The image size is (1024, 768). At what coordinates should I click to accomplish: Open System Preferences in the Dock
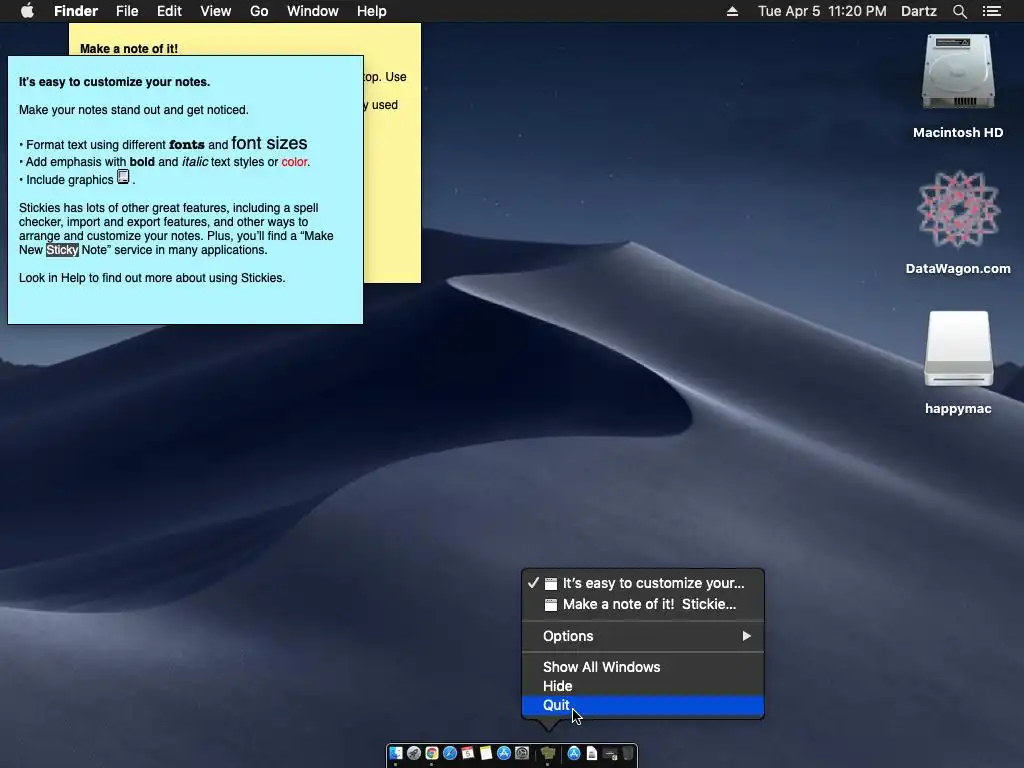[x=522, y=754]
